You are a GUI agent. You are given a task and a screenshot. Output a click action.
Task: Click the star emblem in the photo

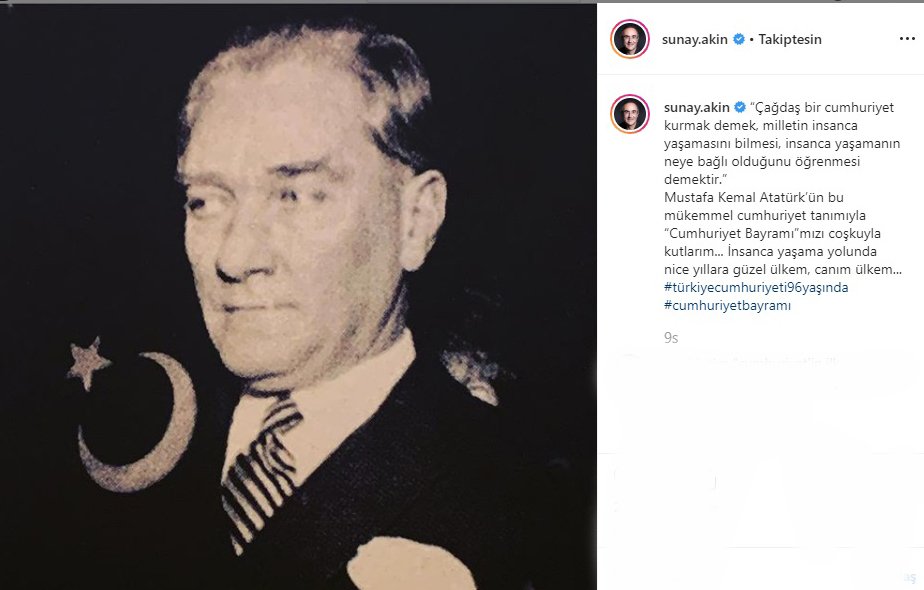88,363
